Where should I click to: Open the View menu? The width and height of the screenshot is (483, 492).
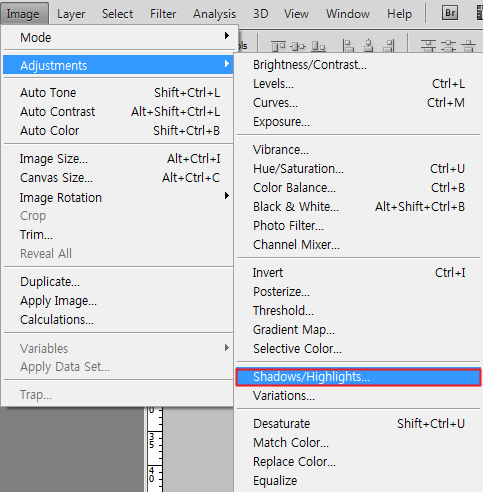(x=296, y=14)
